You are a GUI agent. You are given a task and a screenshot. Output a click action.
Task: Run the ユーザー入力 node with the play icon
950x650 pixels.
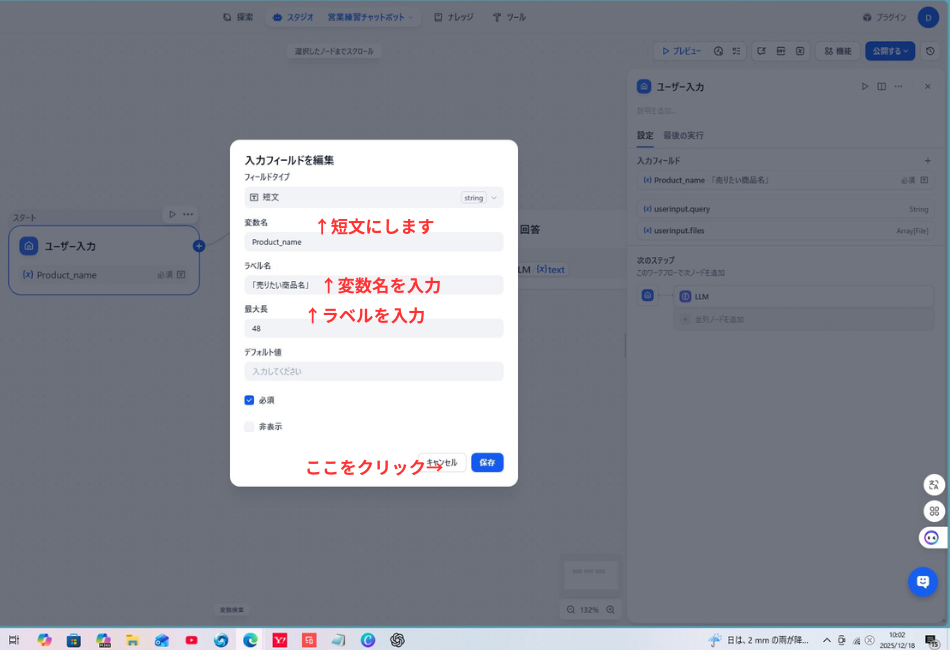tap(865, 86)
